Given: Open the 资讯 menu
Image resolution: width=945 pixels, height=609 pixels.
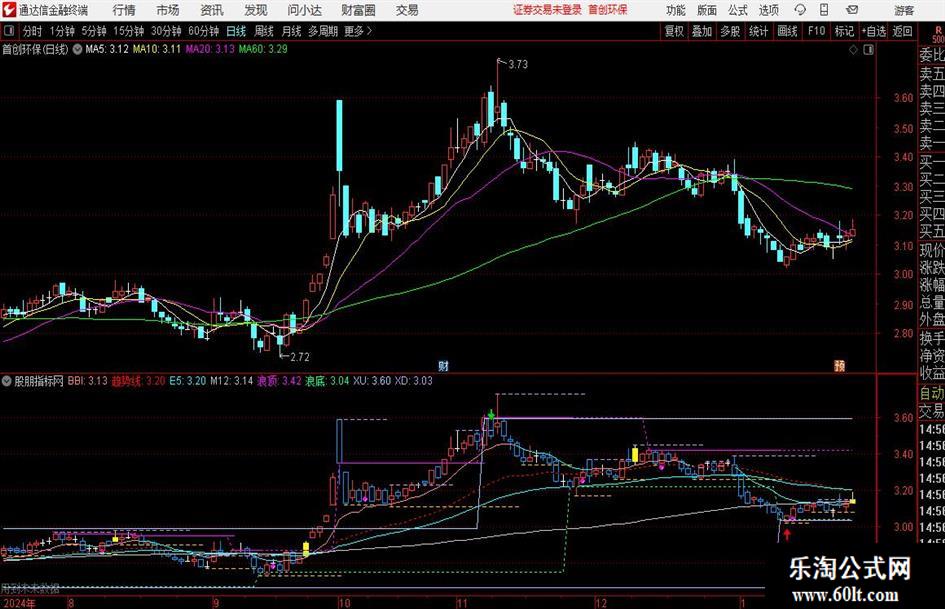Looking at the screenshot, I should pyautogui.click(x=212, y=10).
